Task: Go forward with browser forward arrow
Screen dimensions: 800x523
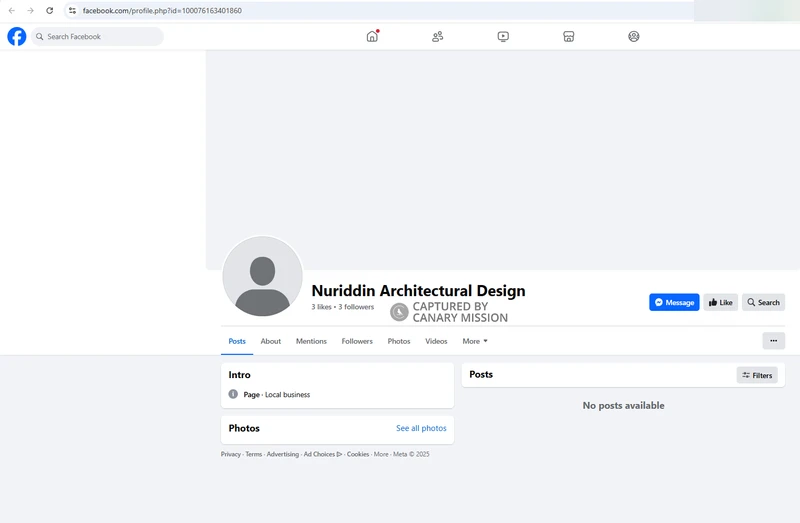Action: pos(31,10)
